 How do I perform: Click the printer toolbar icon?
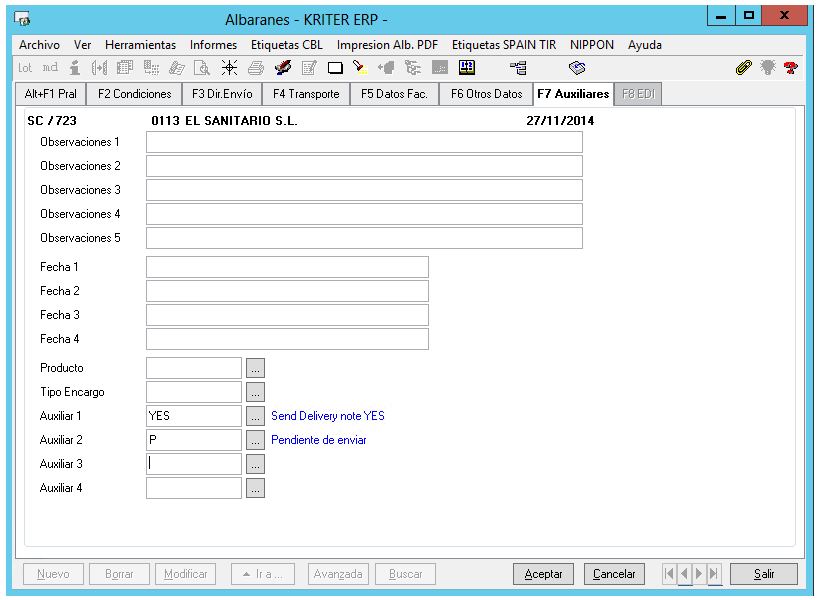click(x=256, y=68)
